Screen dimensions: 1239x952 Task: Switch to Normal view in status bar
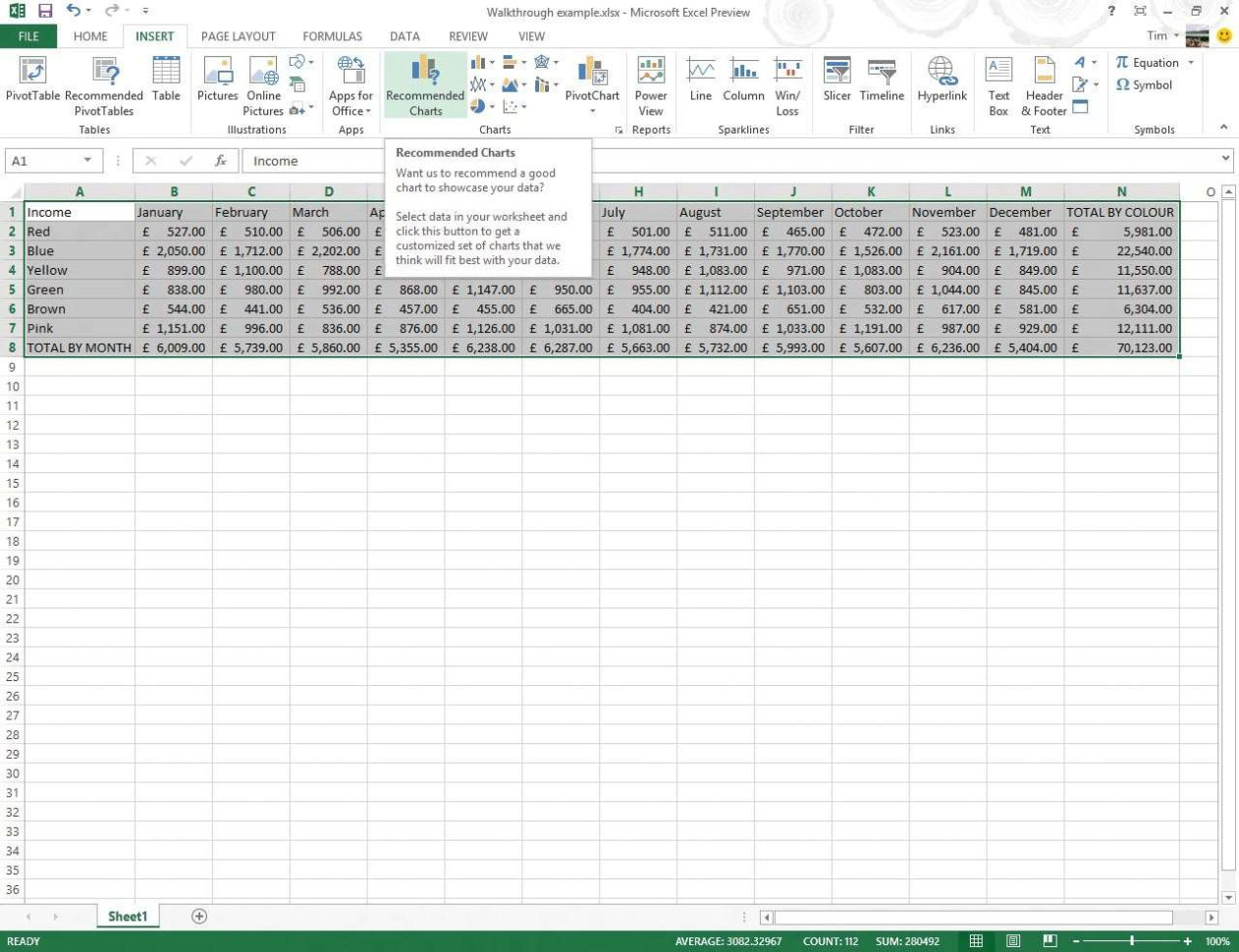pyautogui.click(x=977, y=940)
